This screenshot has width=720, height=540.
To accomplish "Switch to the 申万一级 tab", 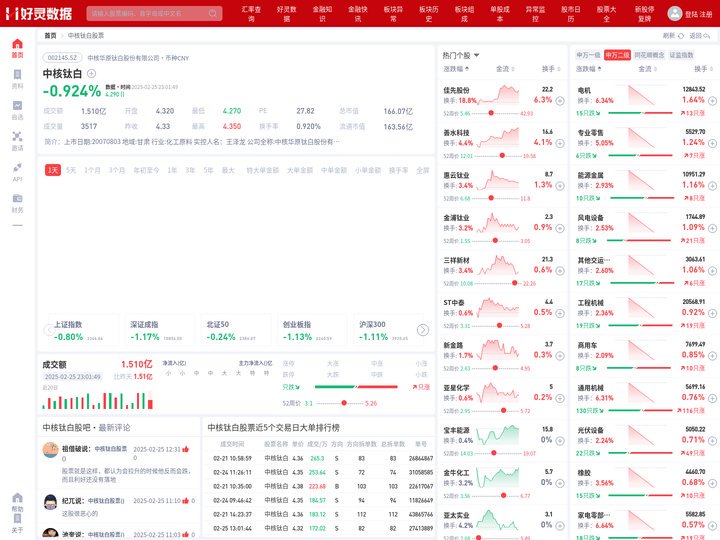I will (588, 55).
